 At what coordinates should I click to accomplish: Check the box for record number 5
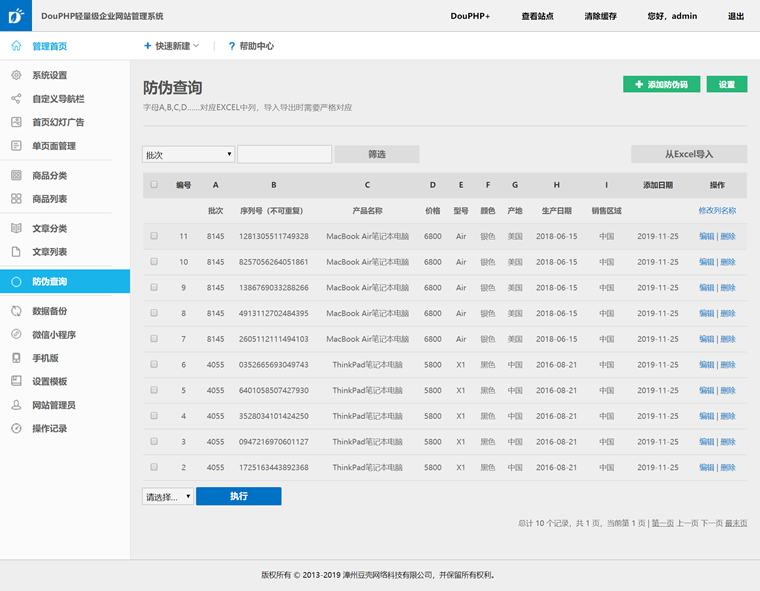tap(154, 390)
